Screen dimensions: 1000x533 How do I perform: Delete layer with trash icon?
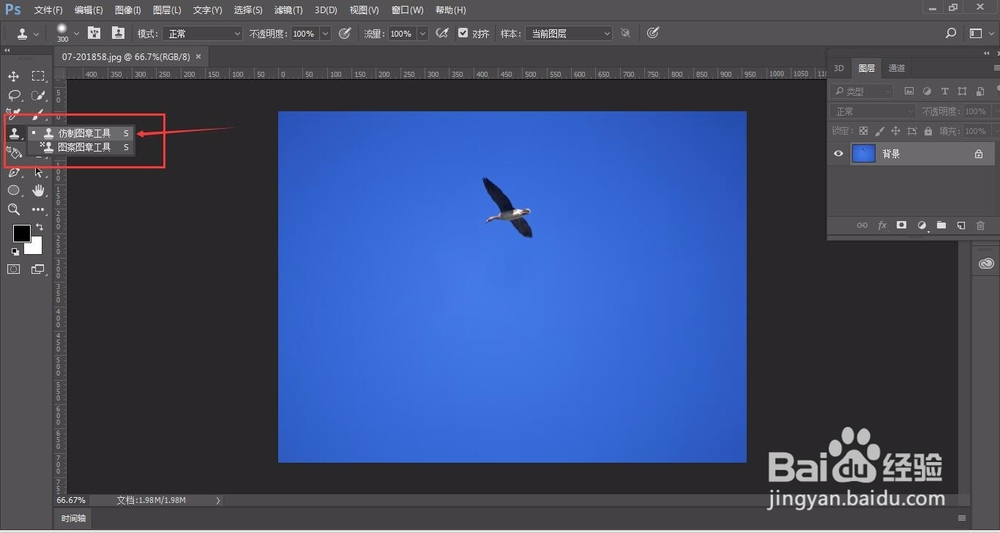pyautogui.click(x=981, y=225)
